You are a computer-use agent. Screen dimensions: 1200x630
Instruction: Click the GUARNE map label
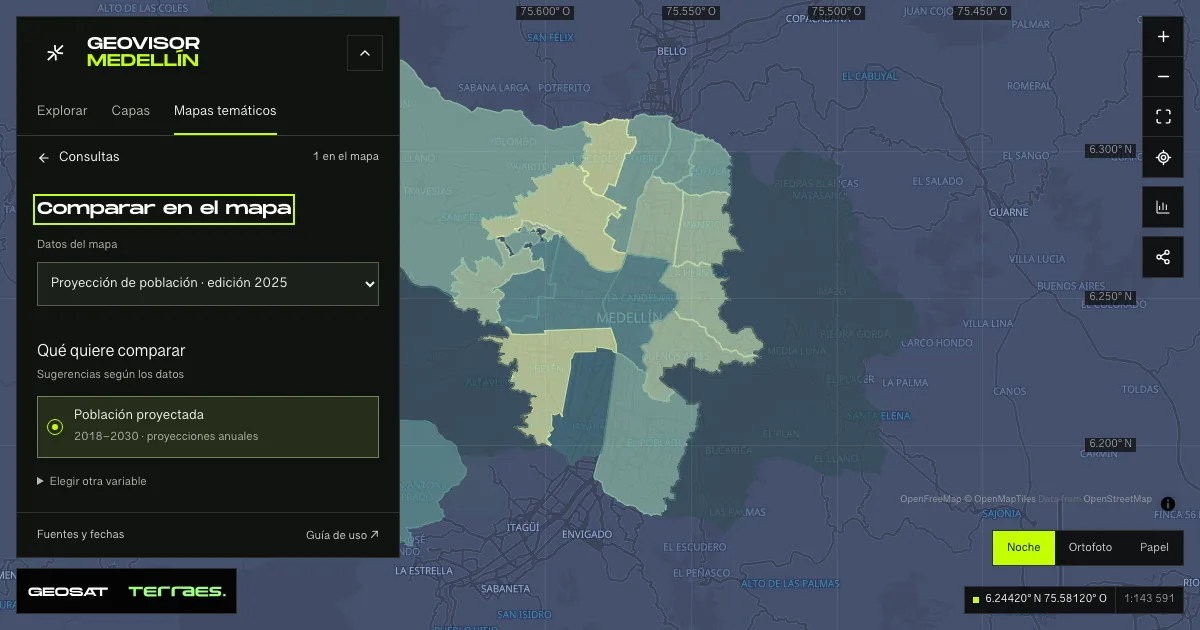(x=1008, y=212)
